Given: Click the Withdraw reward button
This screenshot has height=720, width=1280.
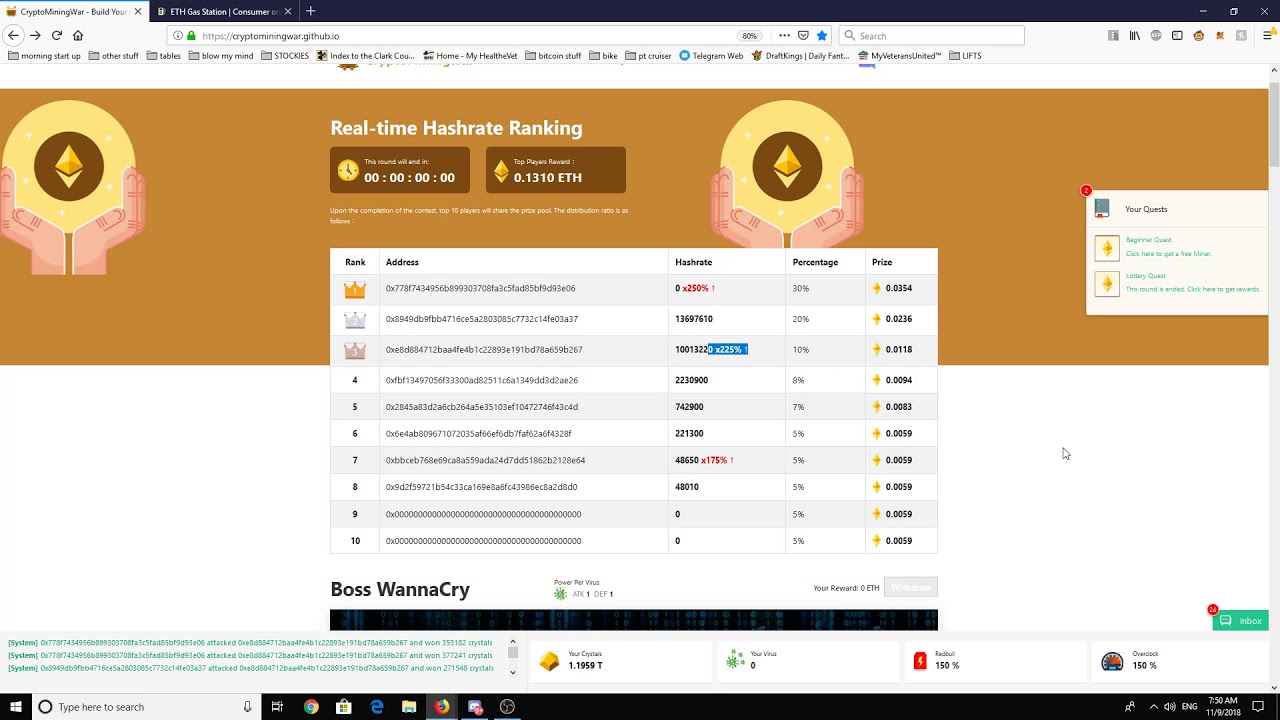Looking at the screenshot, I should pyautogui.click(x=910, y=588).
